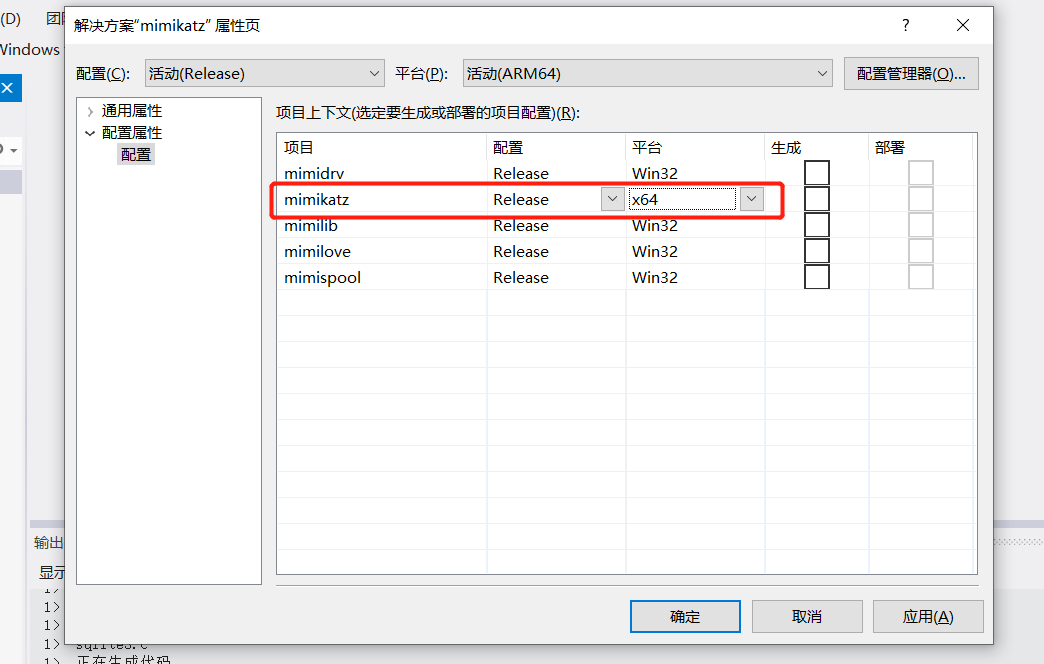Toggle 部署 checkbox for mimispool
The width and height of the screenshot is (1044, 664).
[x=921, y=277]
